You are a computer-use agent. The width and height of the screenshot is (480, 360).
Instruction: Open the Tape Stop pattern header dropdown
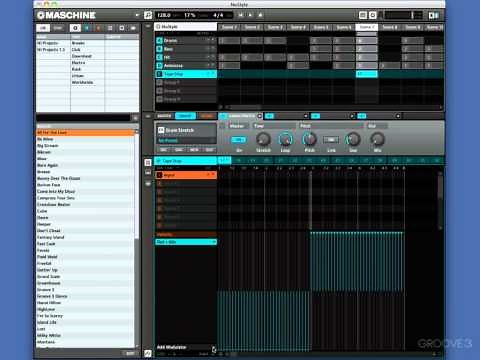tap(185, 161)
